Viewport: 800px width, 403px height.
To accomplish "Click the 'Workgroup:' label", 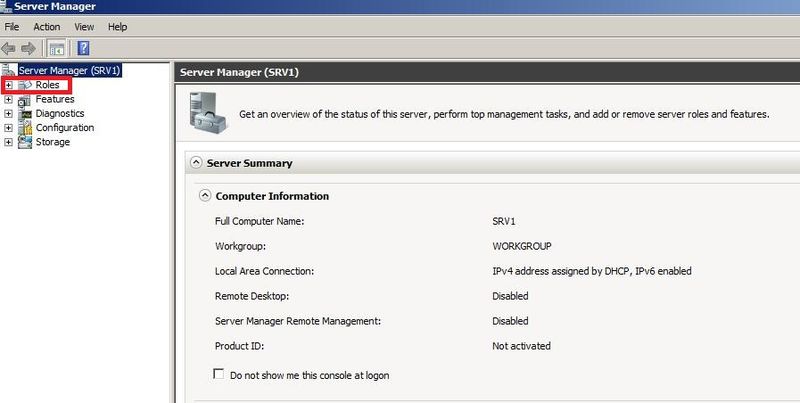I will 240,246.
